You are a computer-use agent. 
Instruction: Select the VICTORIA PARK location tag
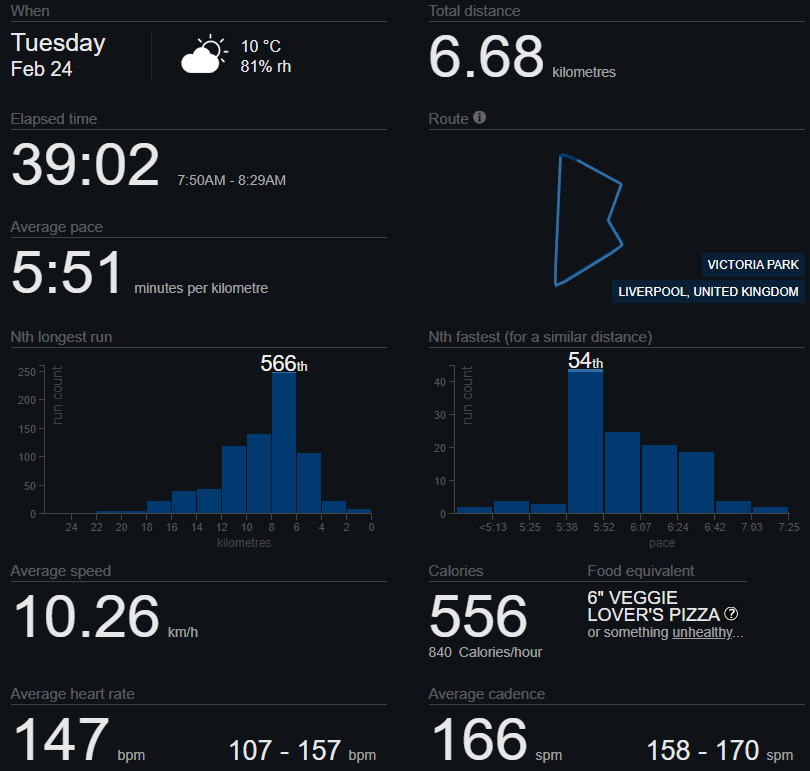753,265
